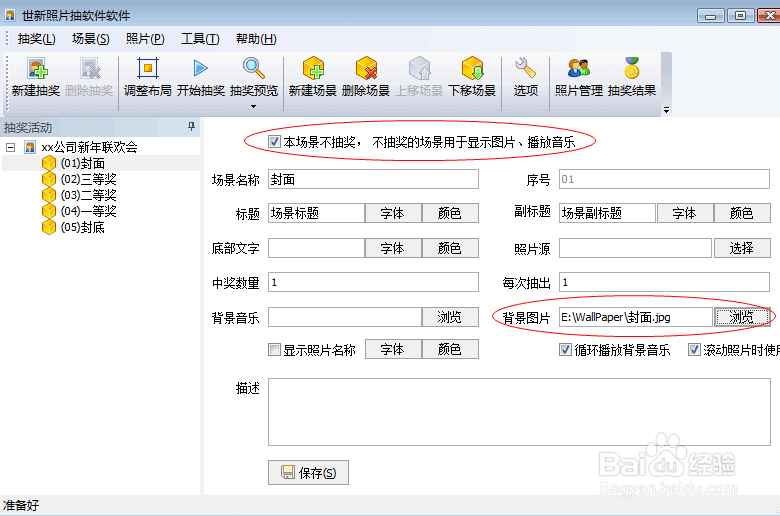Select the (01)封面 scene
Screen dimensions: 780x516
[83, 163]
